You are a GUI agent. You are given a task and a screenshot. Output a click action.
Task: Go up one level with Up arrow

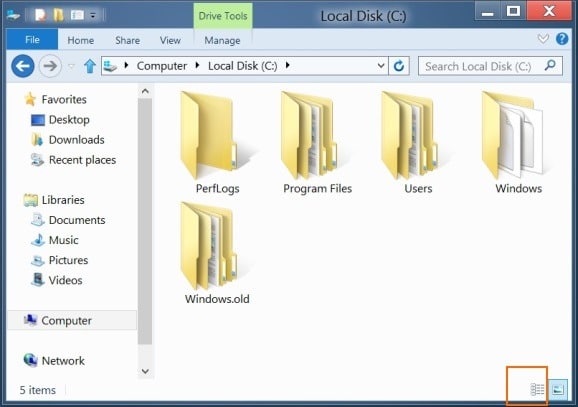(90, 66)
